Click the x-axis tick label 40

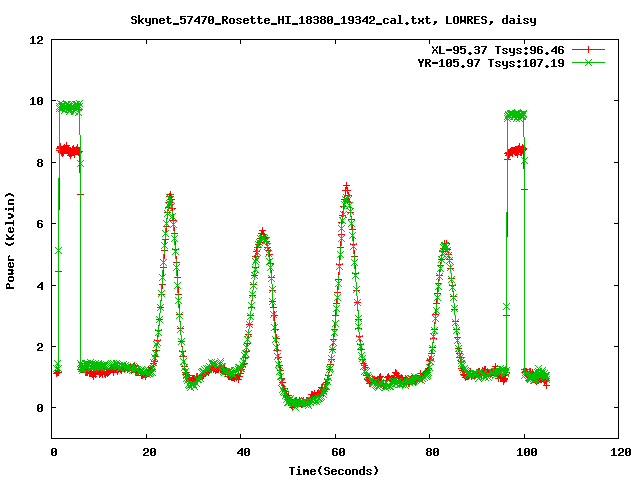point(243,452)
